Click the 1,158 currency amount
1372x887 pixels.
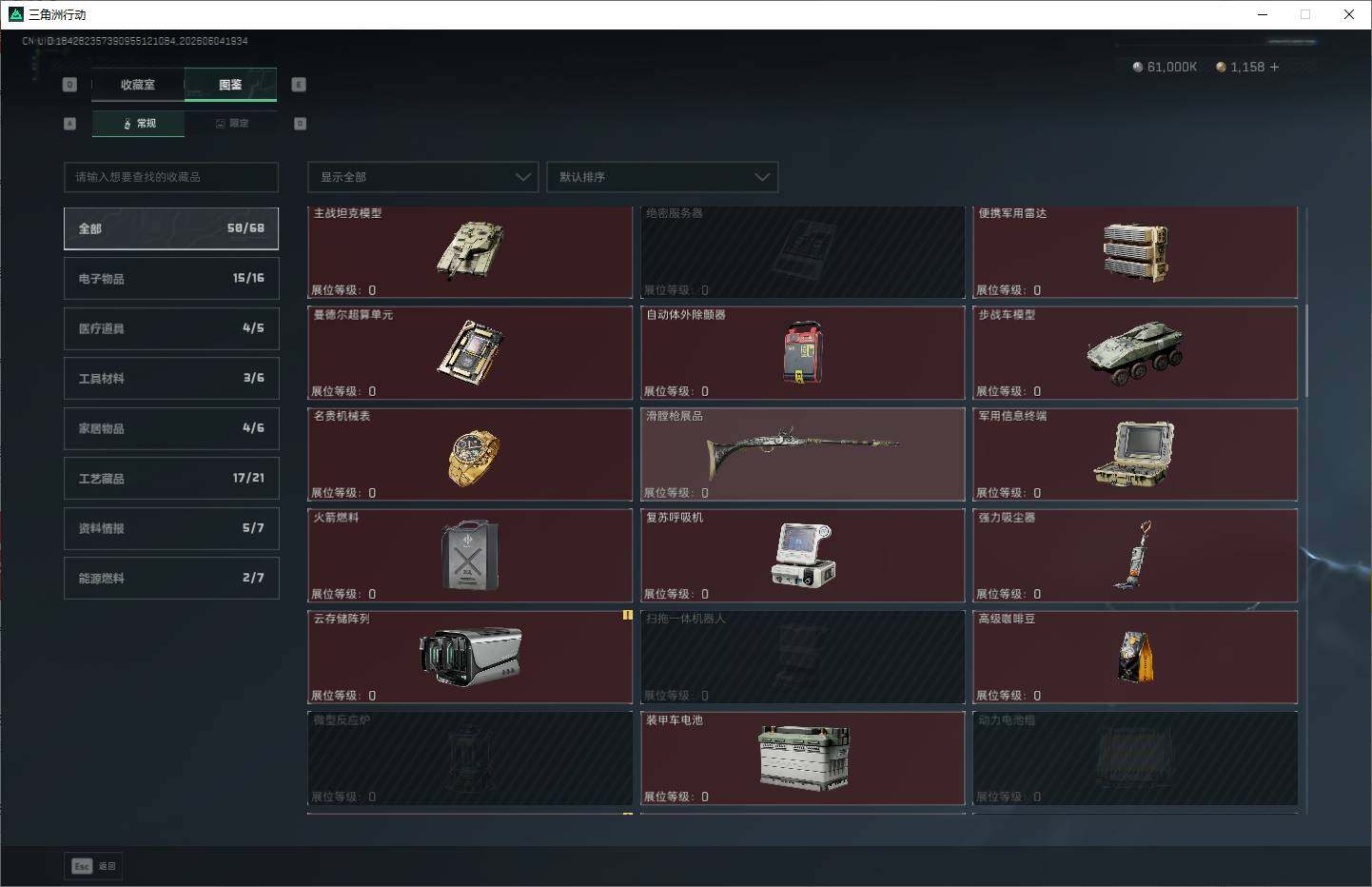pos(1247,67)
